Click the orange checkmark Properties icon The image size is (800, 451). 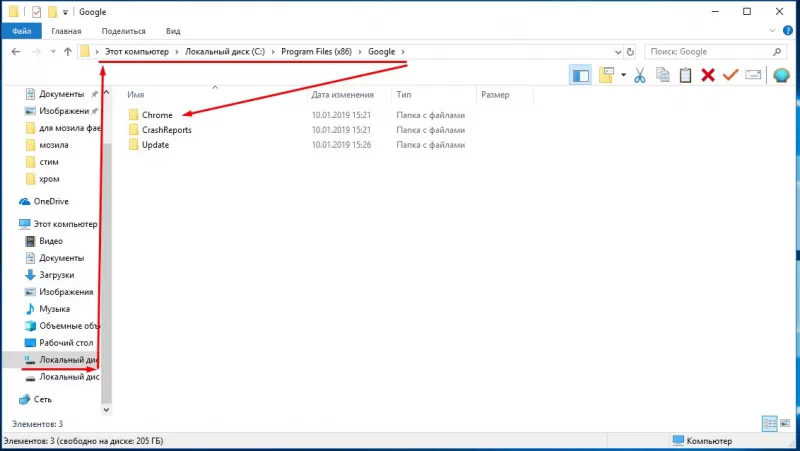point(731,75)
